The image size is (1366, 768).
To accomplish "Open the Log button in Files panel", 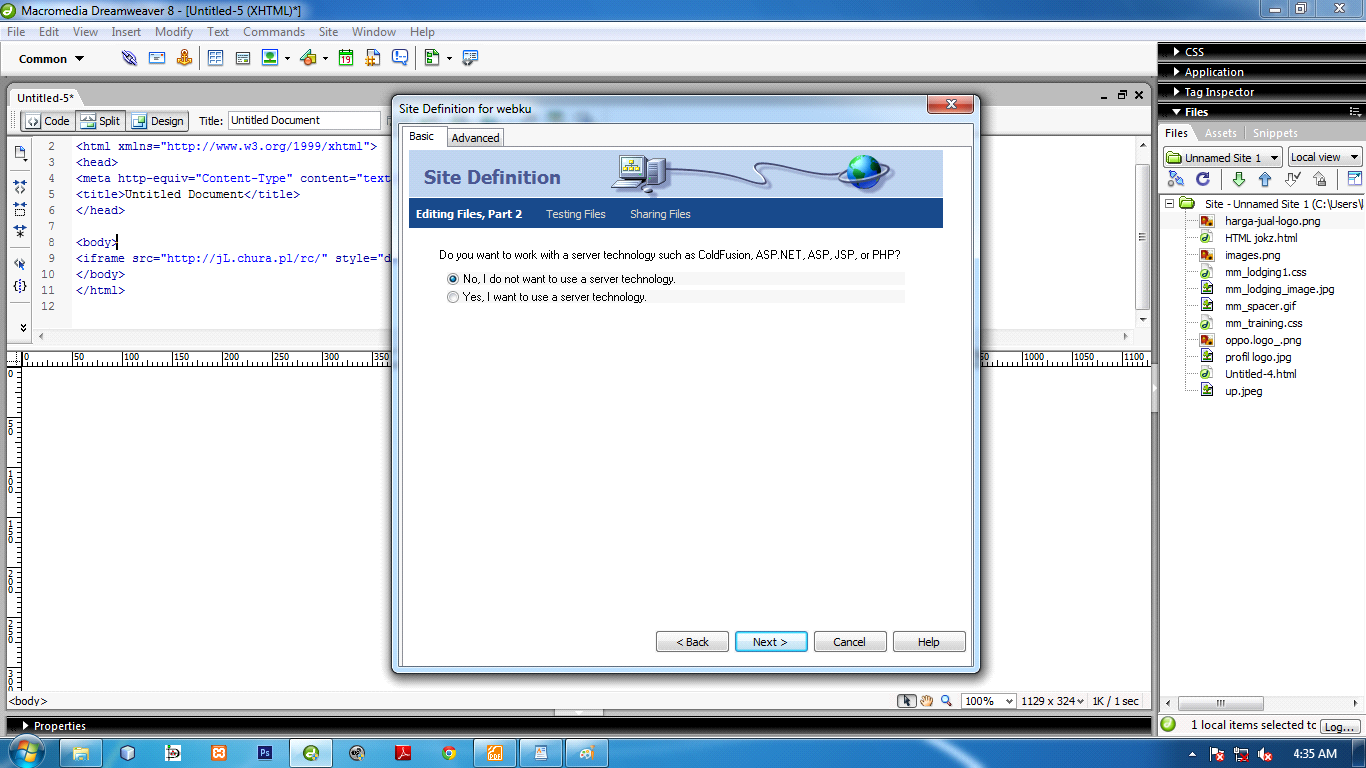I will pos(1340,727).
